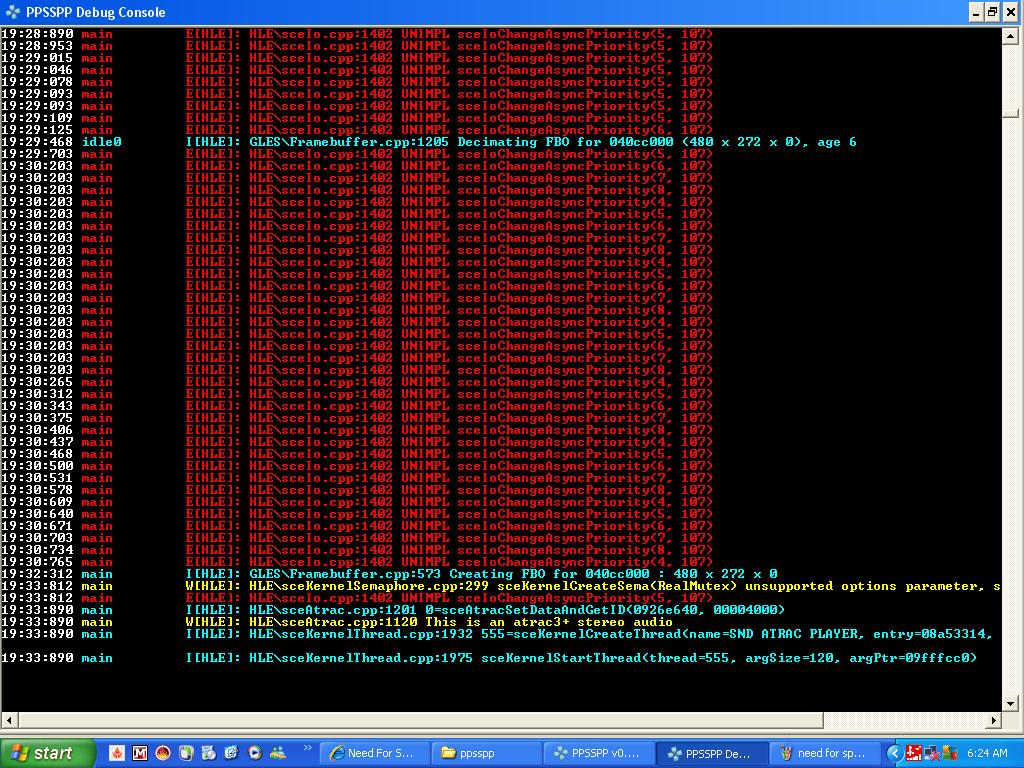Click the PPSSPP icon in the title bar
This screenshot has height=768, width=1024.
(x=12, y=12)
